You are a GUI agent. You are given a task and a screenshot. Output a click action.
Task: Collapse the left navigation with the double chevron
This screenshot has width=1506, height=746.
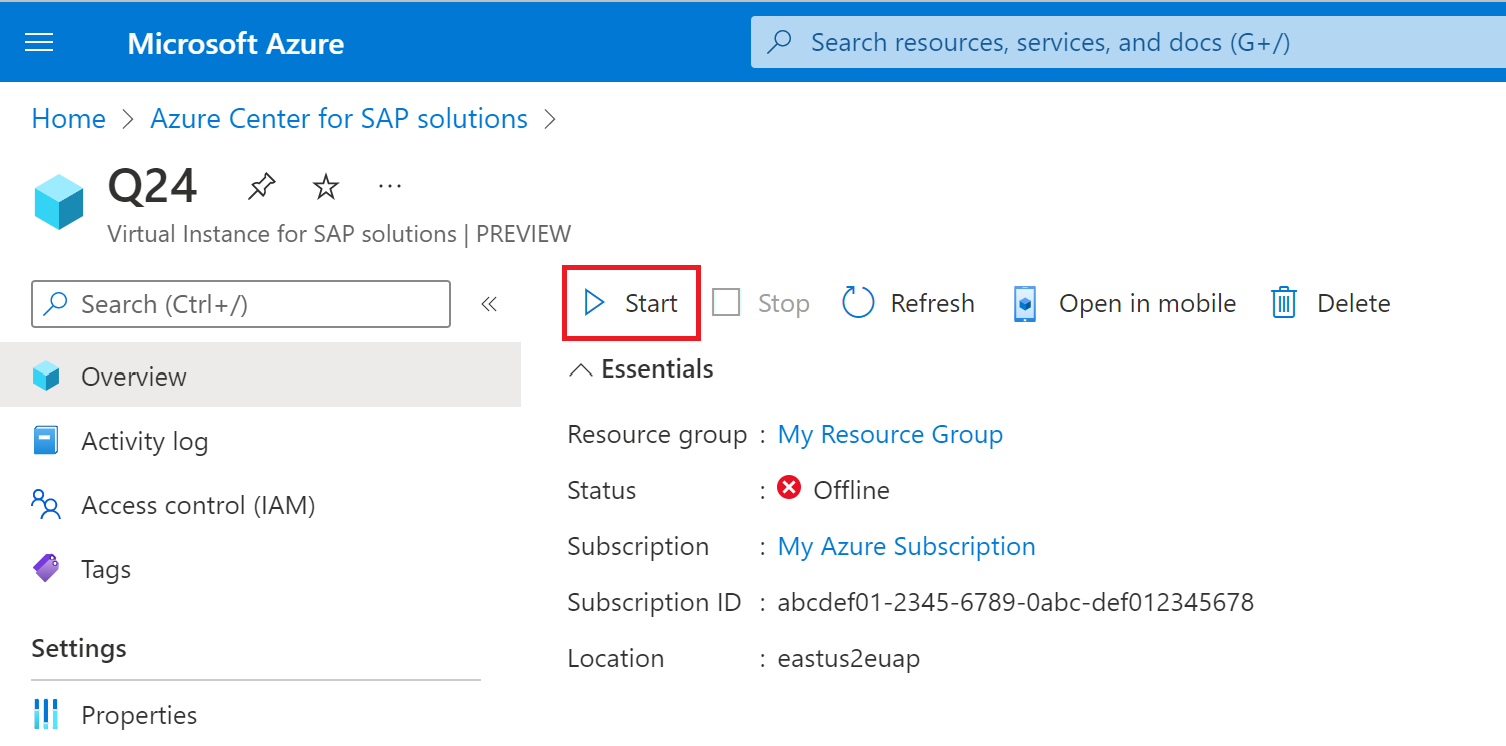click(489, 304)
